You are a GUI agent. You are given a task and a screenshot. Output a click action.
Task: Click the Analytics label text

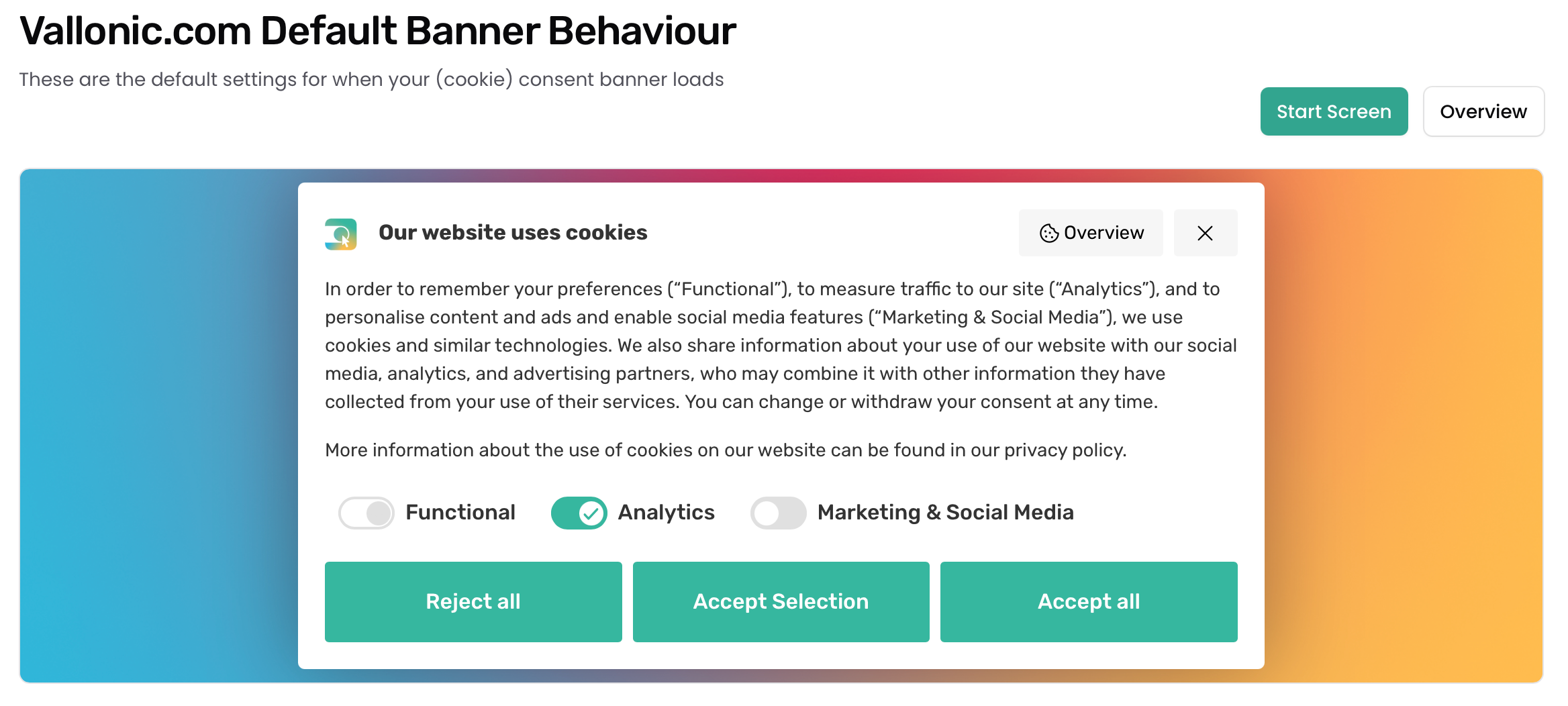pyautogui.click(x=666, y=513)
